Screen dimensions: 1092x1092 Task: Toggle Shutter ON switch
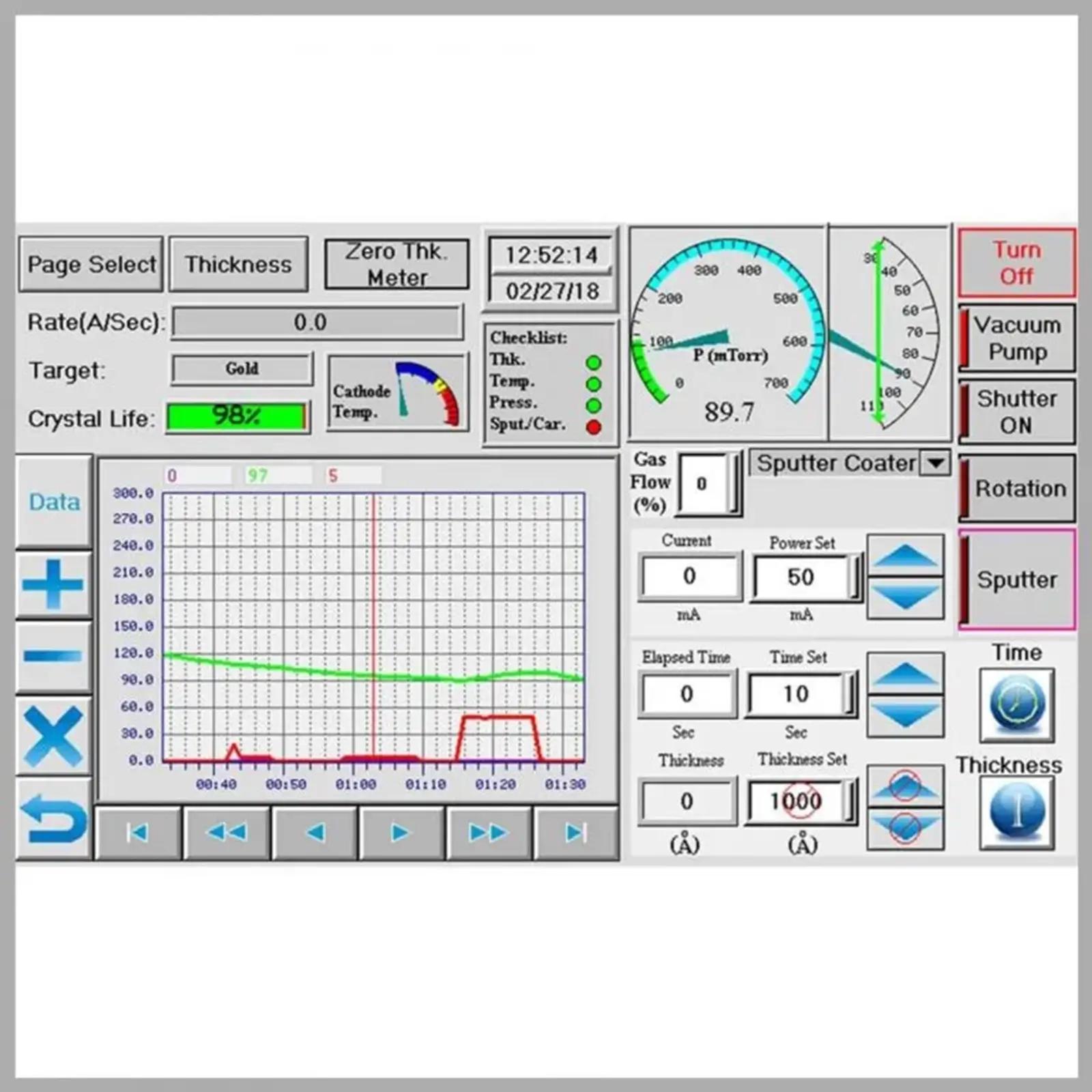coord(1017,412)
